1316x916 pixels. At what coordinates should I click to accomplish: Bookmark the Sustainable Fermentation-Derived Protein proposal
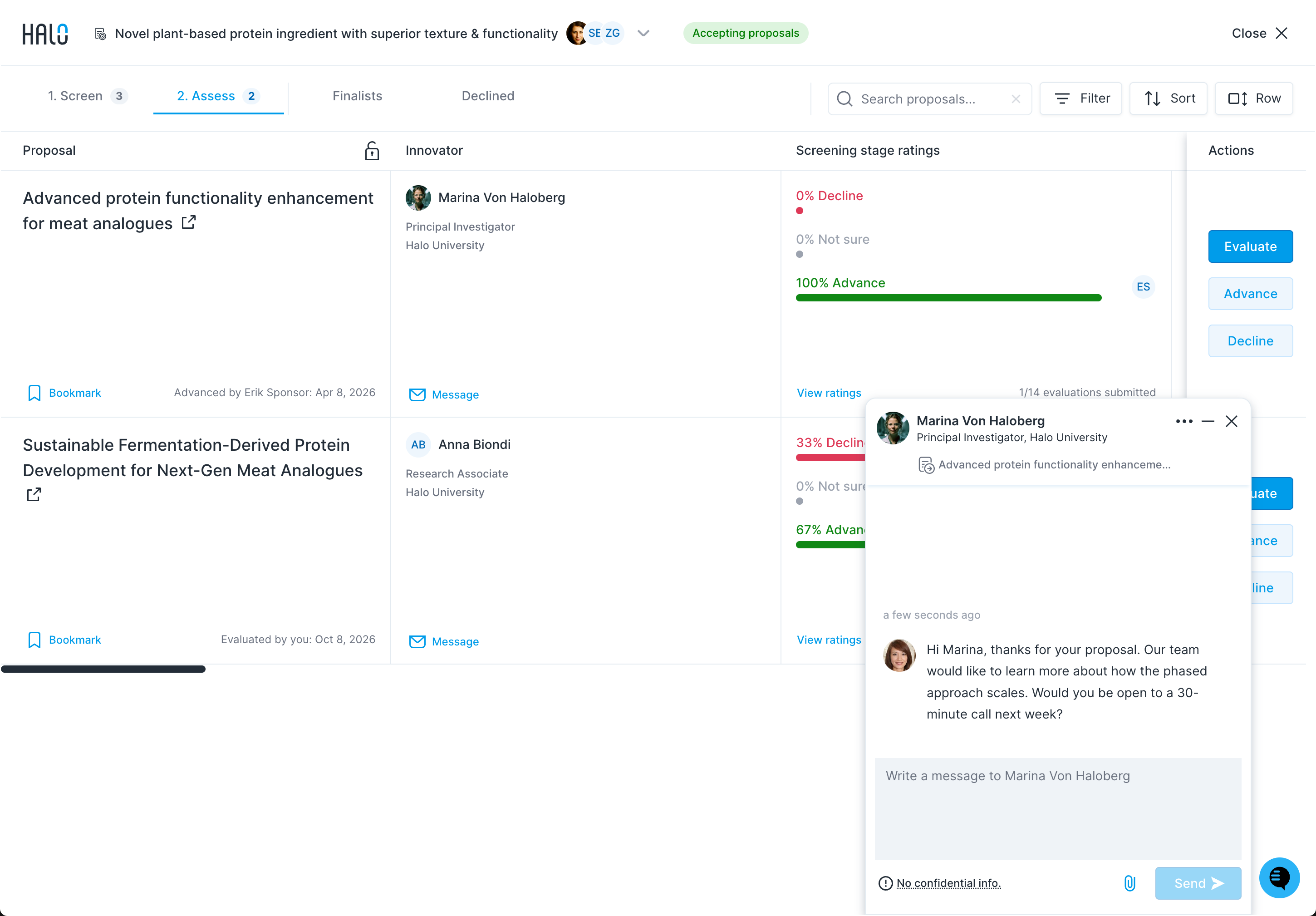[64, 640]
